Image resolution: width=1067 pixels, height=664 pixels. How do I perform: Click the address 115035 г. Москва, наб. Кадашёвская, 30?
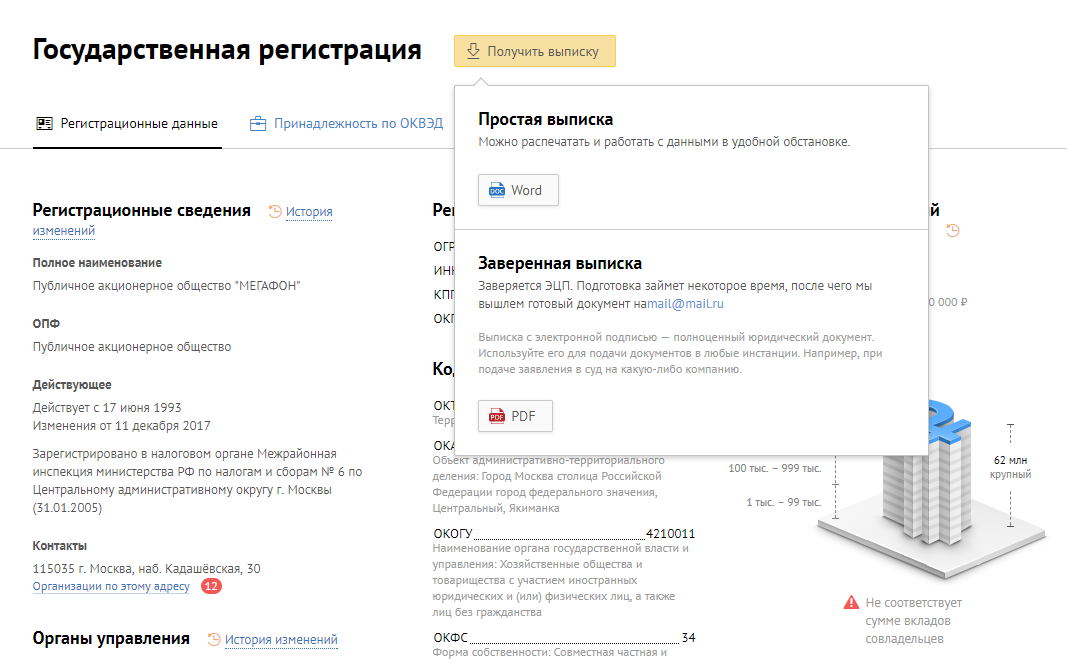click(146, 569)
